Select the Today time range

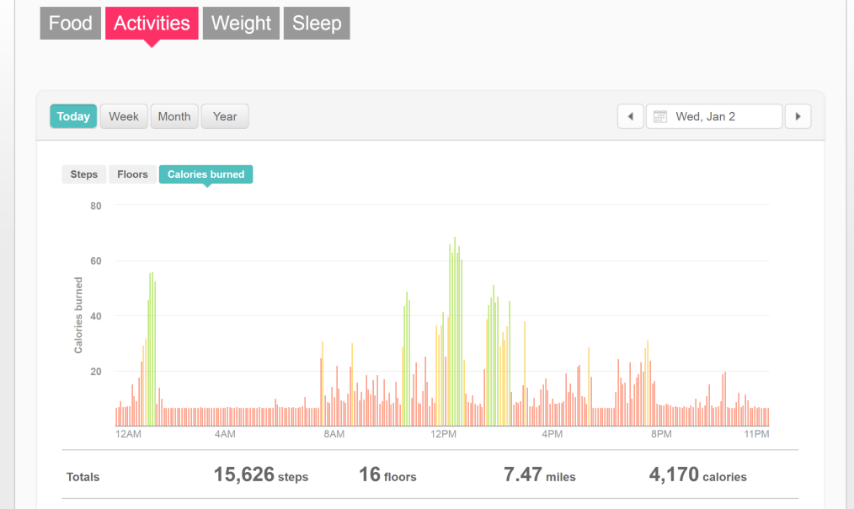click(x=73, y=117)
